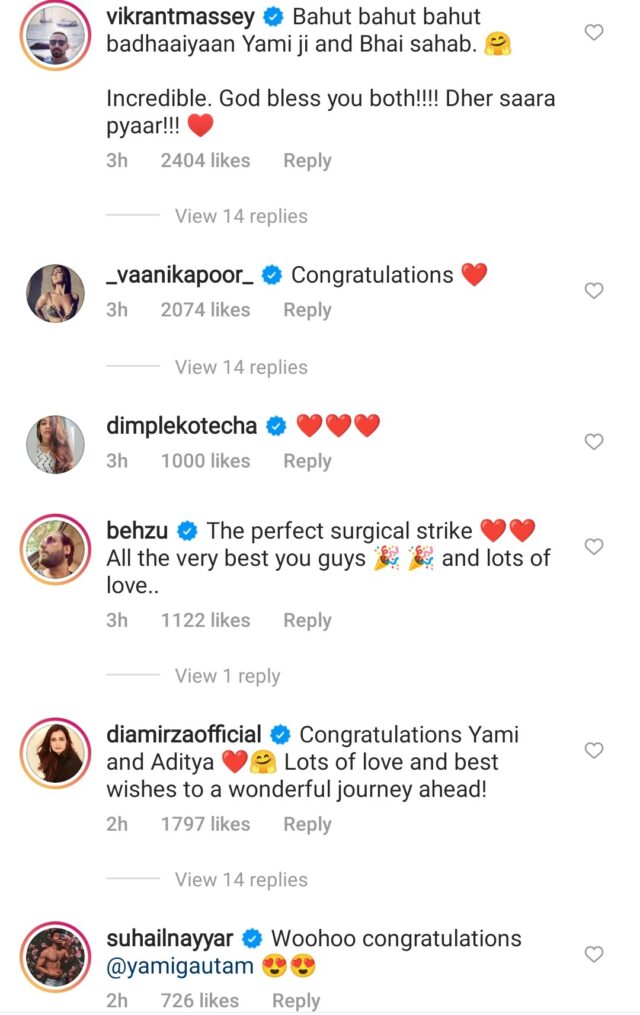The image size is (640, 1015).
Task: Open vikrantmassey's profile picture
Action: tap(54, 35)
